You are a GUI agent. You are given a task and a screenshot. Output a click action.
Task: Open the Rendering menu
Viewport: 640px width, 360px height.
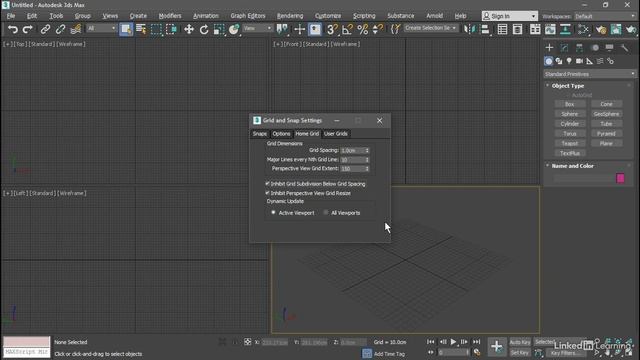[x=290, y=16]
